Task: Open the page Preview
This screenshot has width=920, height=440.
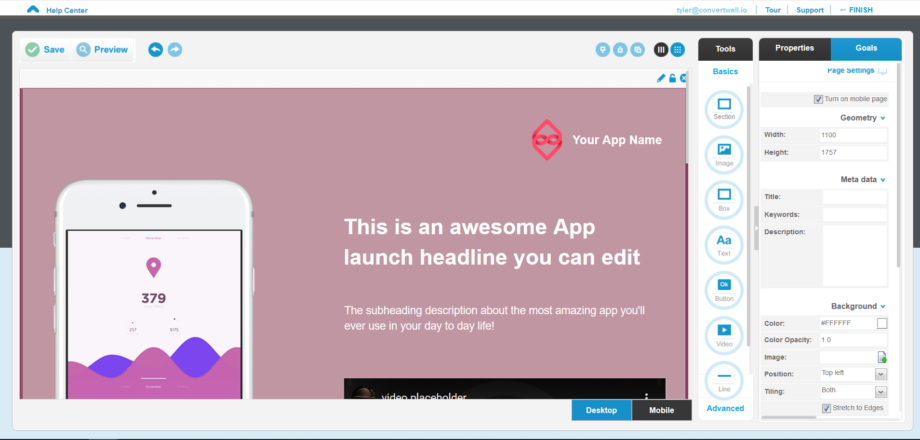Action: (103, 50)
